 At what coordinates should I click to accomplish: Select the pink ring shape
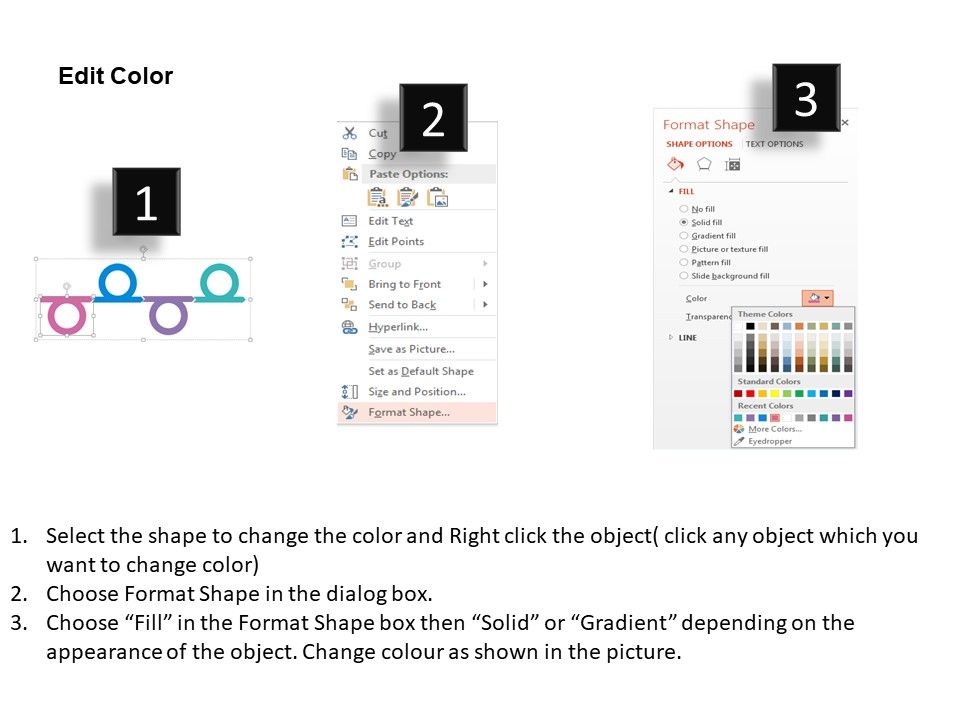tap(67, 317)
